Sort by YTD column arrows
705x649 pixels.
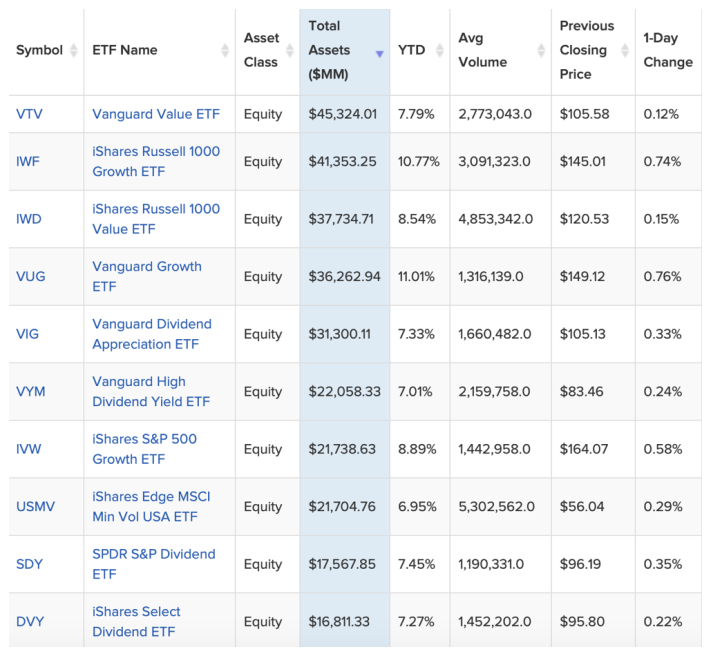coord(439,50)
